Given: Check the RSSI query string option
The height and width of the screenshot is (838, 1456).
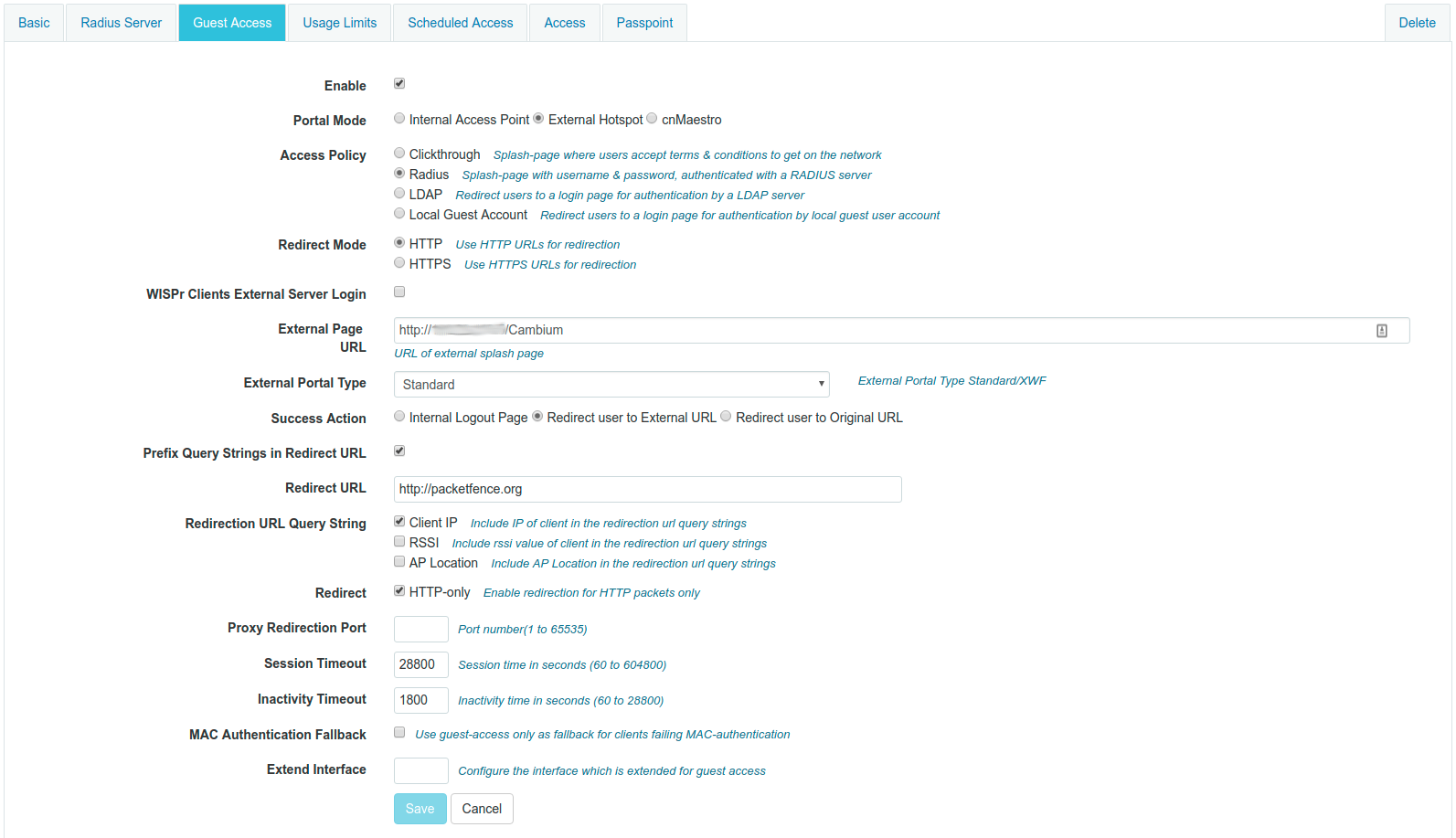Looking at the screenshot, I should 399,542.
